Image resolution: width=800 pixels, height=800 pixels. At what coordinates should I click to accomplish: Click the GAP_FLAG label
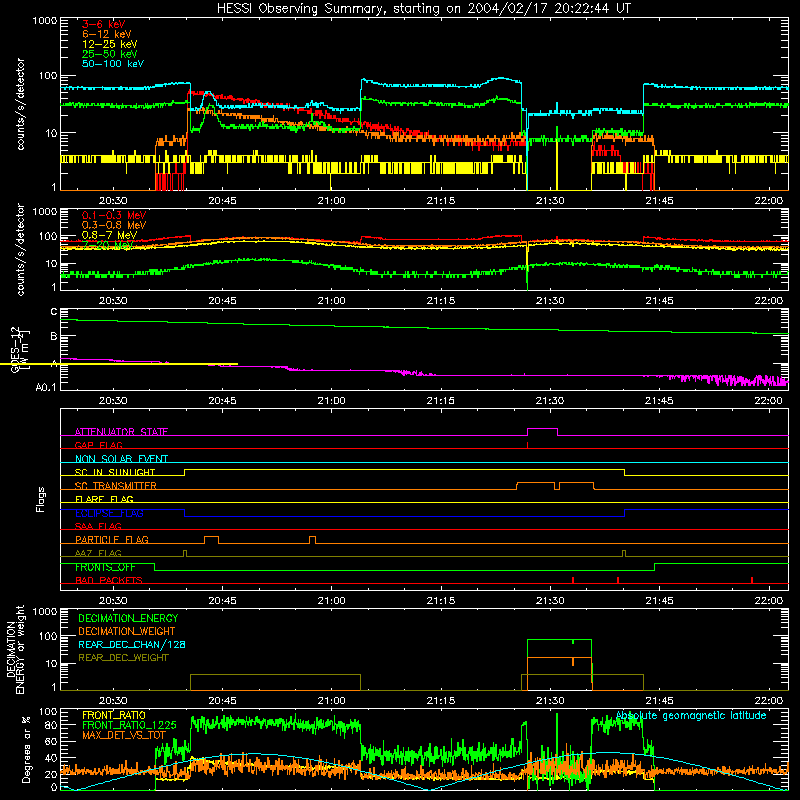coord(98,445)
